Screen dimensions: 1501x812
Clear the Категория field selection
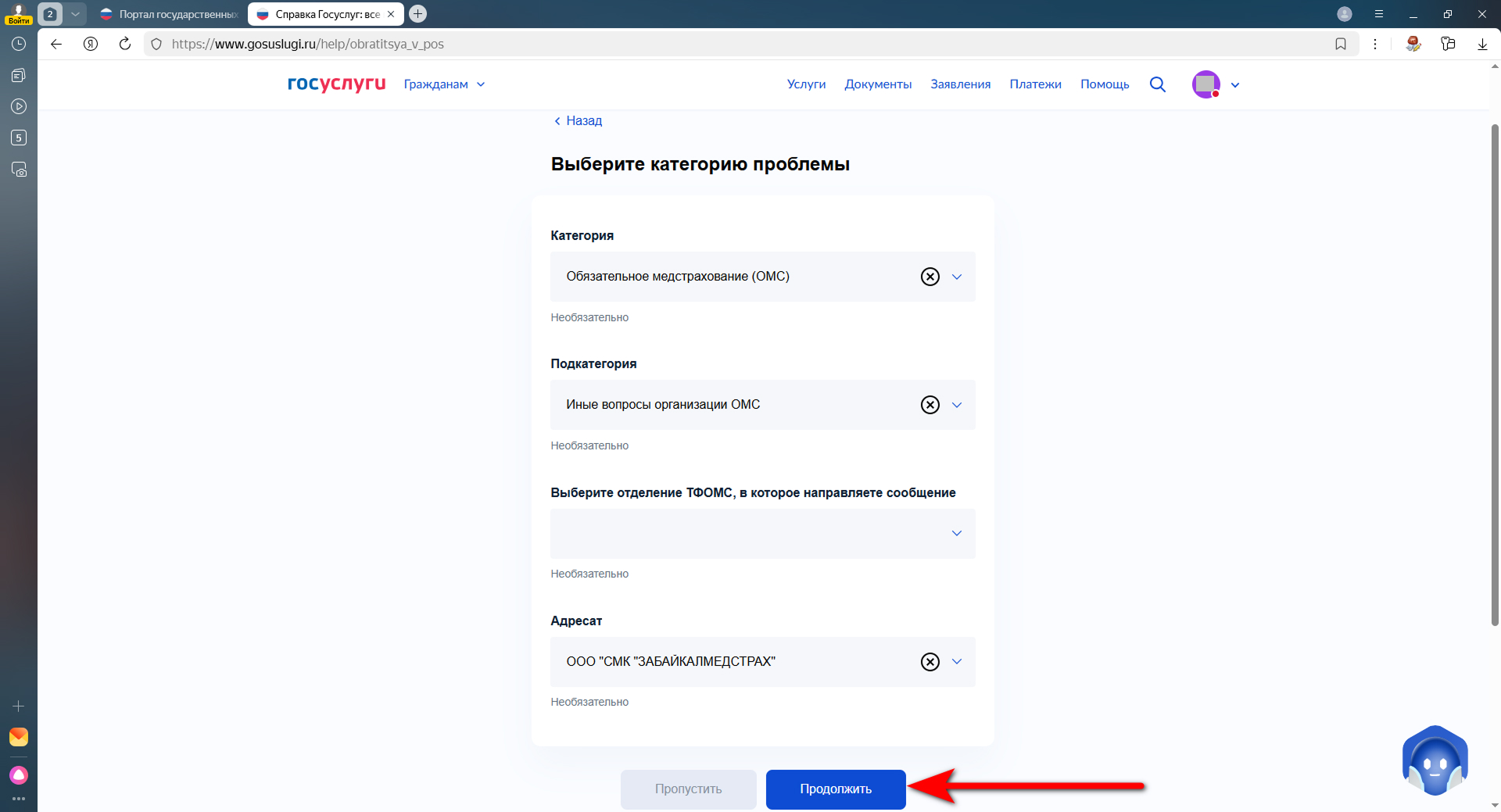coord(930,277)
